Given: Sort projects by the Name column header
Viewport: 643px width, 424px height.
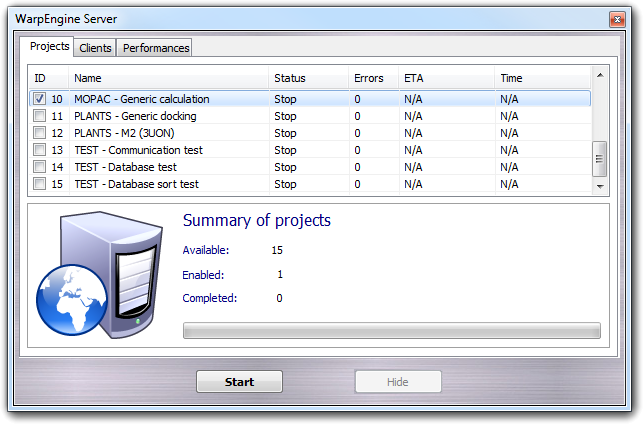Looking at the screenshot, I should tap(168, 78).
